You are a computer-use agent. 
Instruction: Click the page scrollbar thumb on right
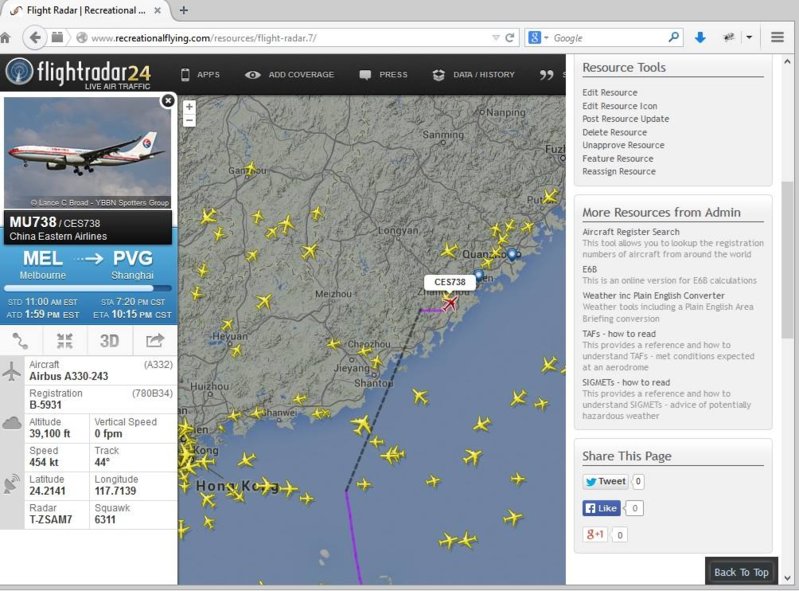[x=788, y=259]
